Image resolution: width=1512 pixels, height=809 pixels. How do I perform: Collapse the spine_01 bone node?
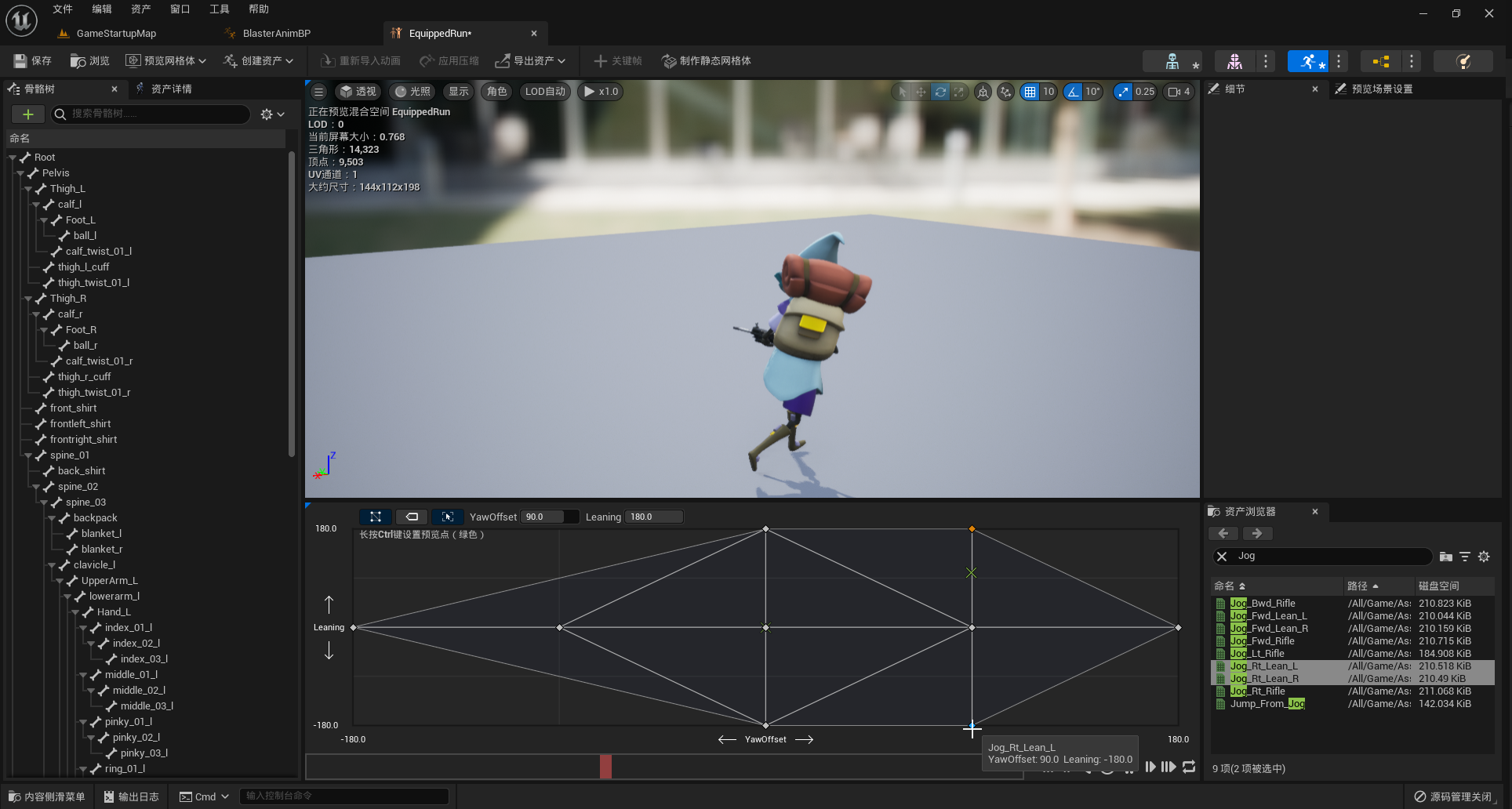click(x=28, y=455)
